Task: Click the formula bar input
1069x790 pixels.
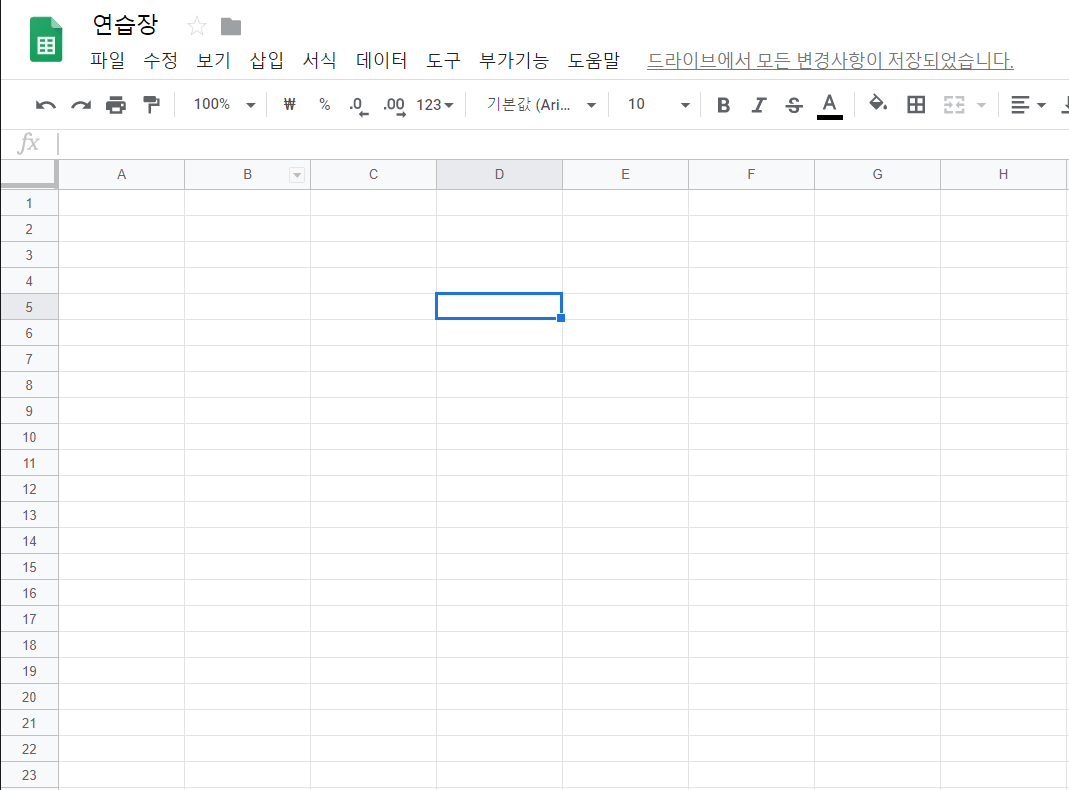Action: (x=562, y=144)
